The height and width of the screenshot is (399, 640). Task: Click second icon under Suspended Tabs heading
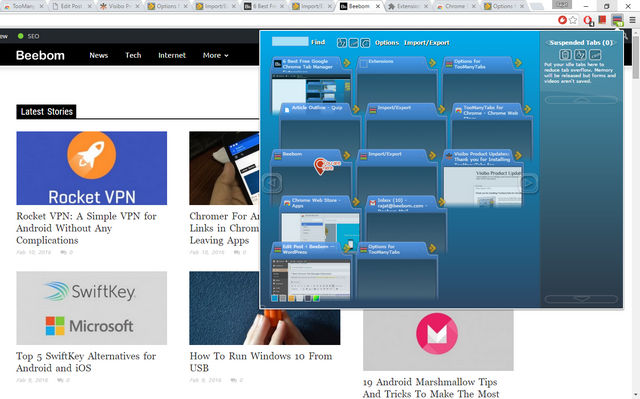click(580, 54)
